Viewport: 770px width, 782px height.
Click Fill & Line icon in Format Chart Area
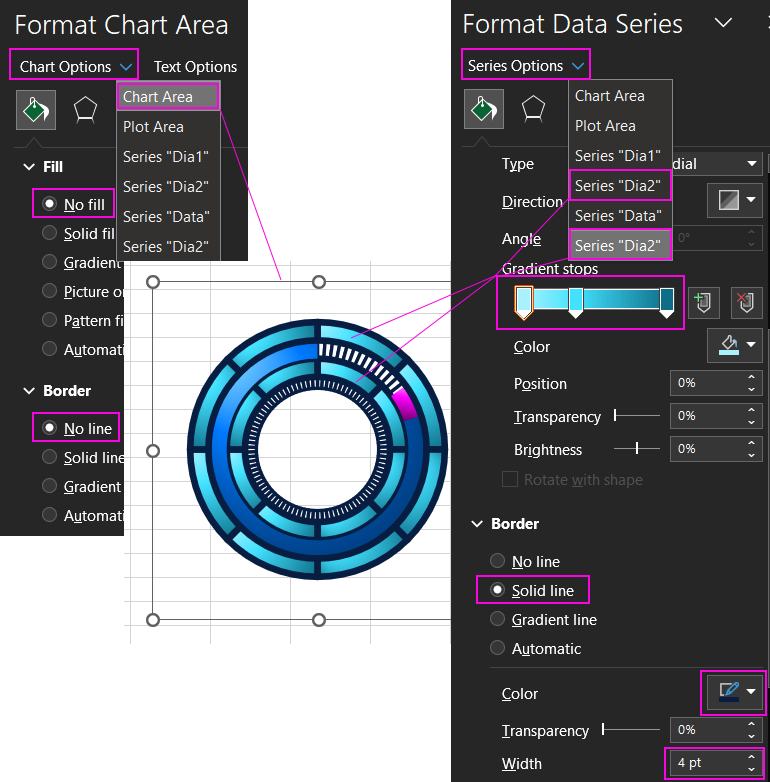pos(35,110)
